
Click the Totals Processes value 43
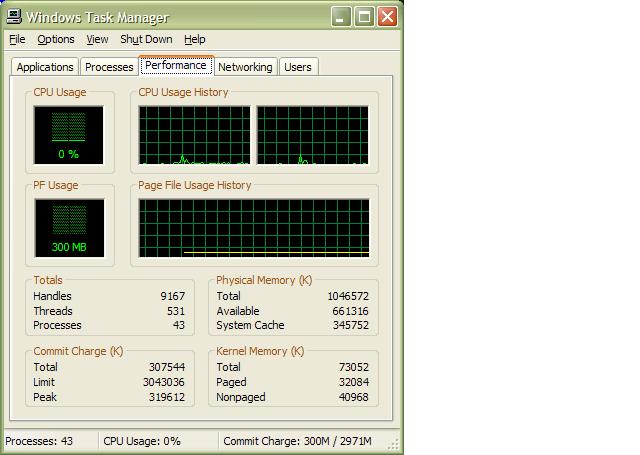pos(179,326)
